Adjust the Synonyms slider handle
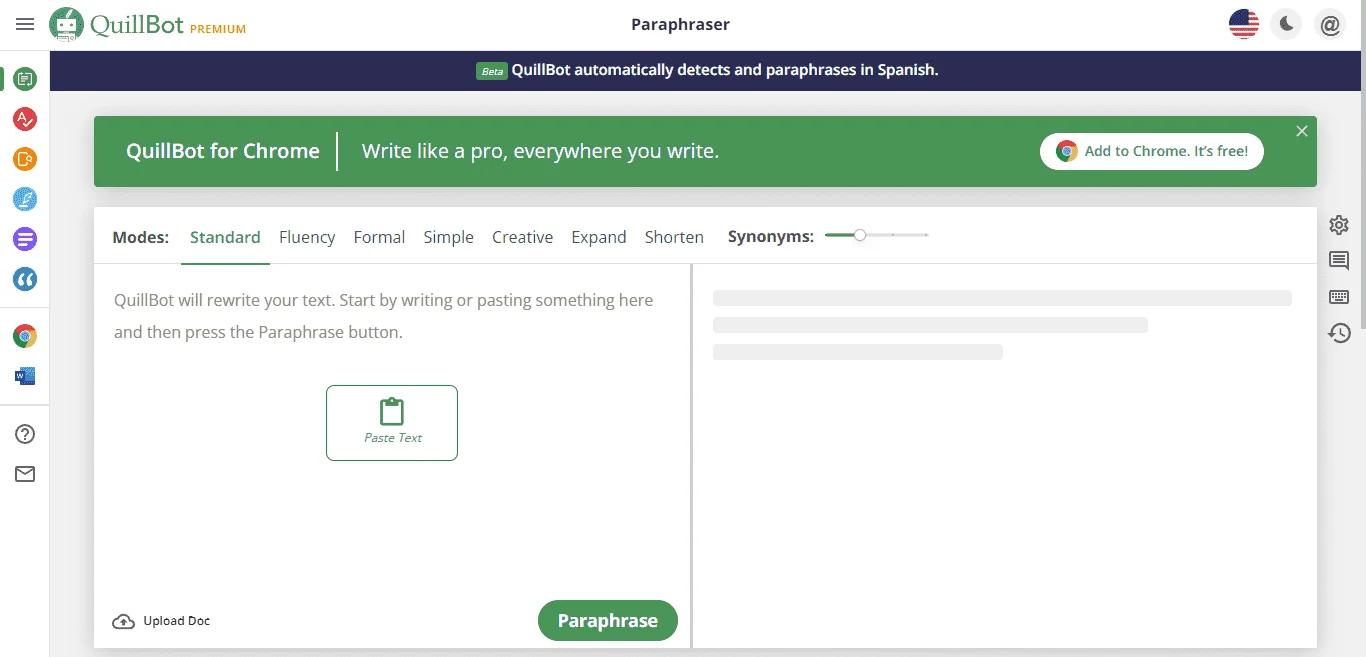The height and width of the screenshot is (657, 1366). click(860, 235)
